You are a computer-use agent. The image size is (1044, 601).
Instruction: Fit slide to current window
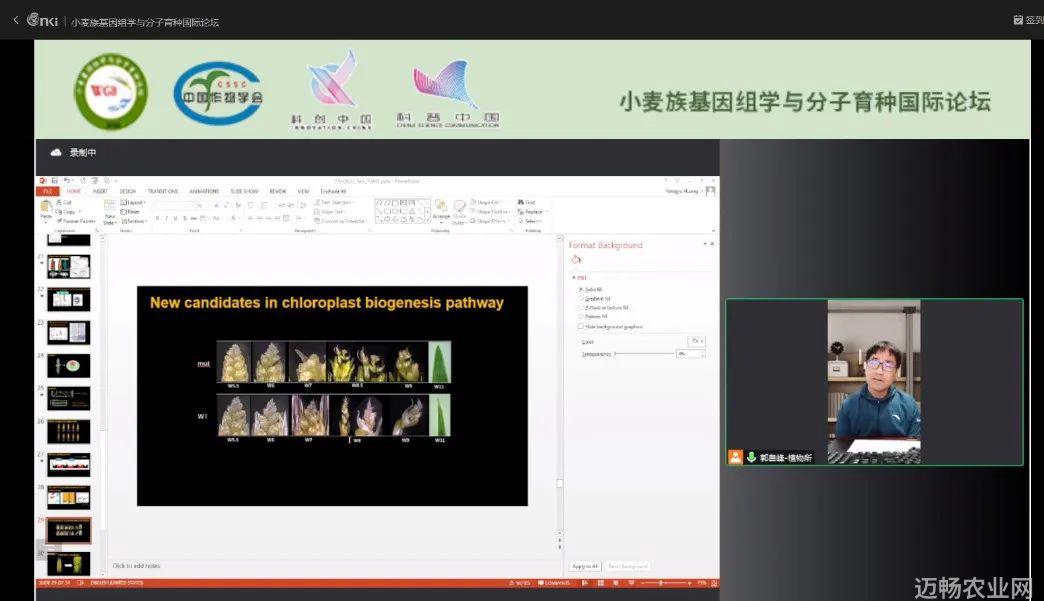click(714, 583)
